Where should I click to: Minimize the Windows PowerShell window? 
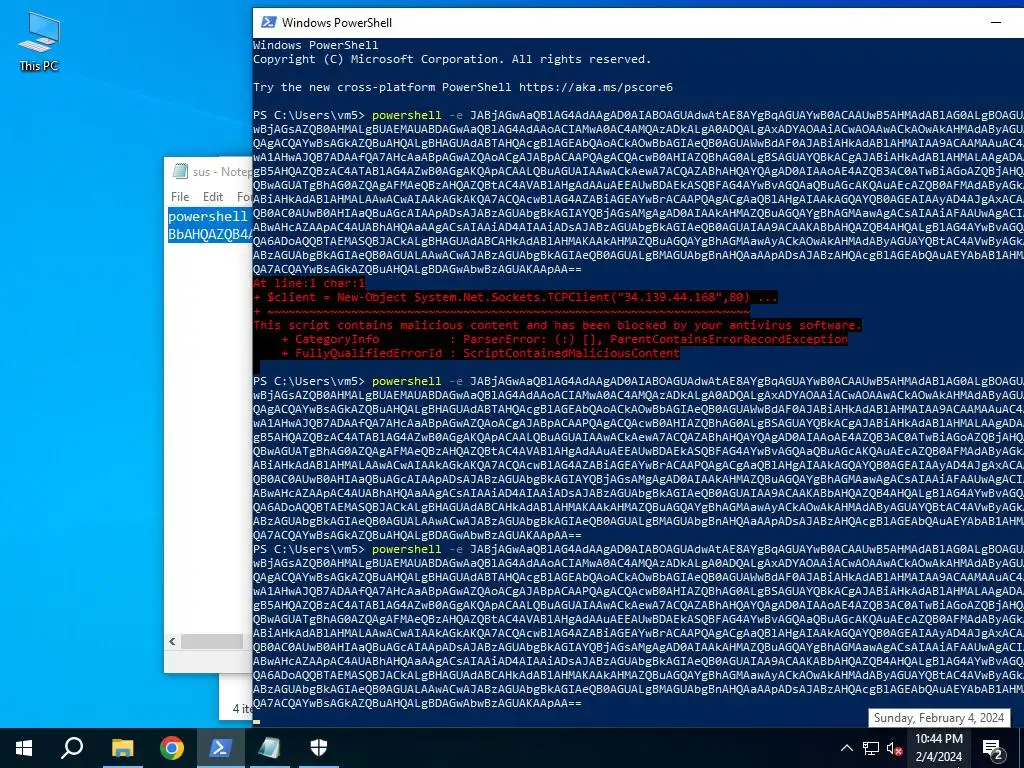point(996,22)
